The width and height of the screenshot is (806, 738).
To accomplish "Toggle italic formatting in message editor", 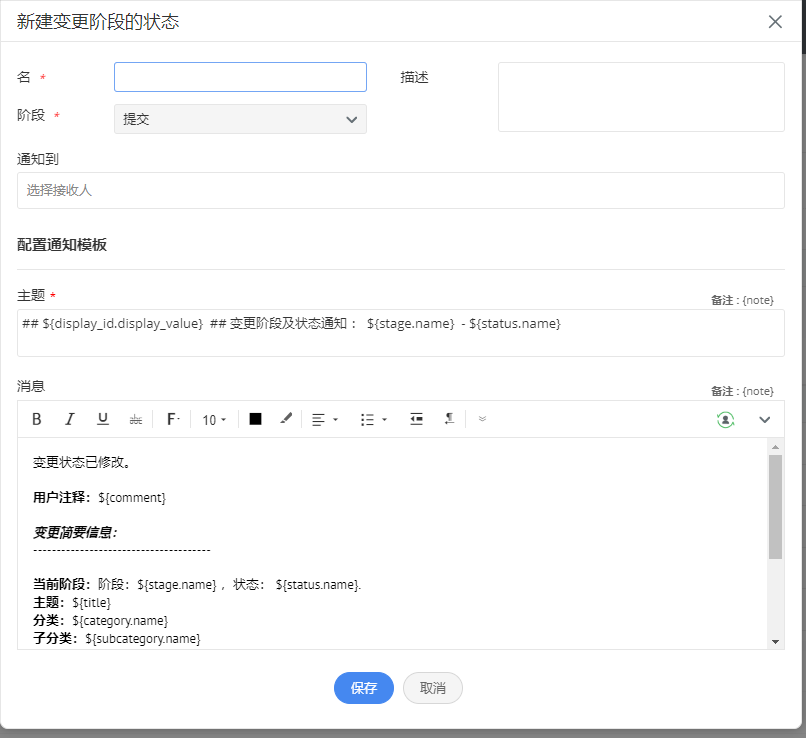I will [x=70, y=419].
